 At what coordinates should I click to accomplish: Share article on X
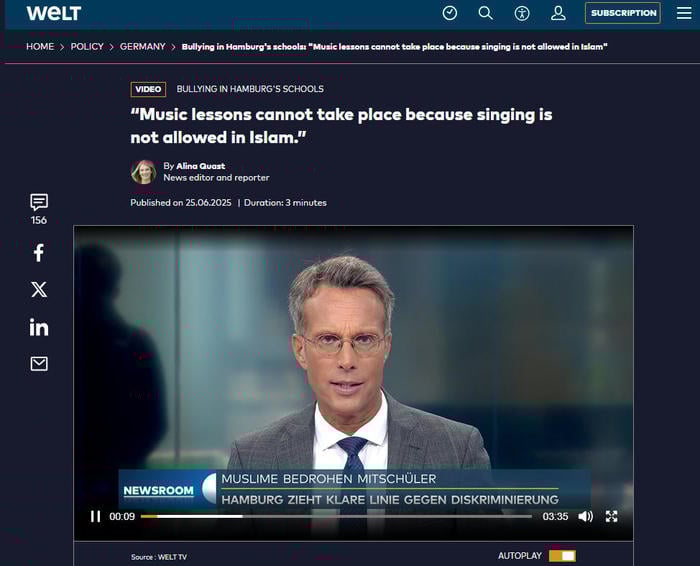click(39, 290)
